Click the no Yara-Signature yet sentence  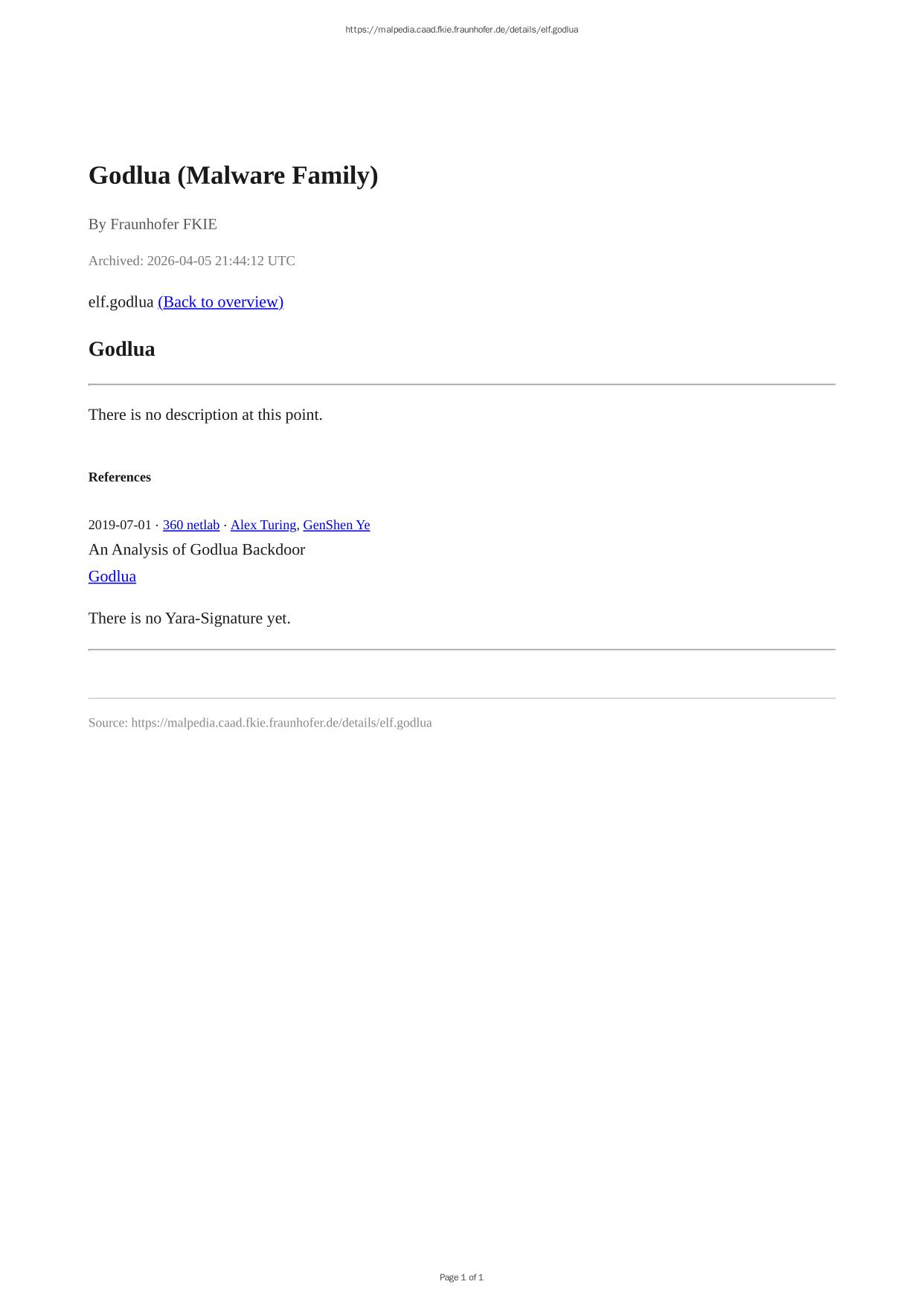tap(190, 619)
